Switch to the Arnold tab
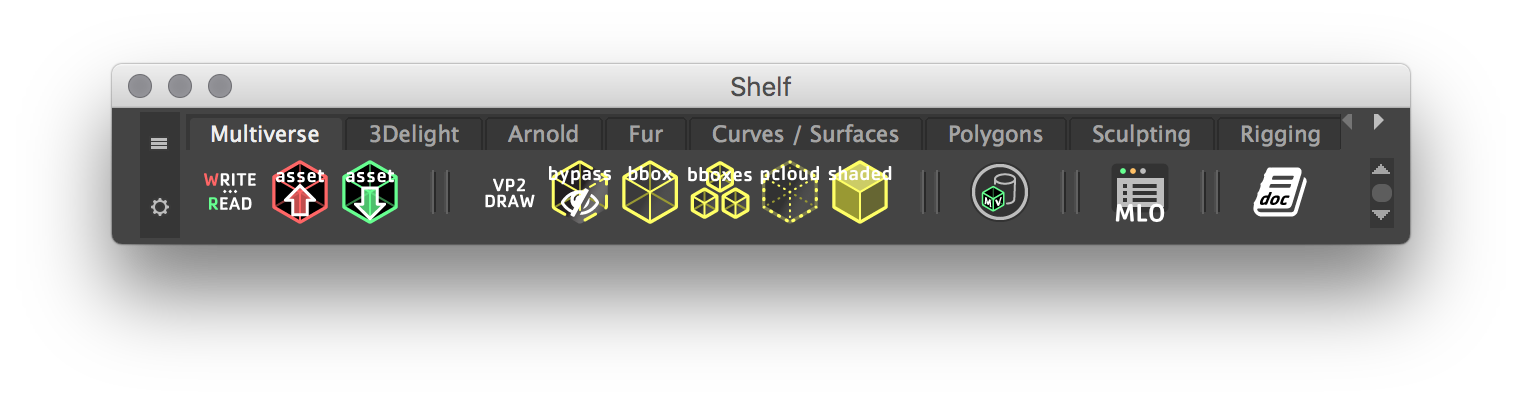This screenshot has height=404, width=1522. pos(543,134)
